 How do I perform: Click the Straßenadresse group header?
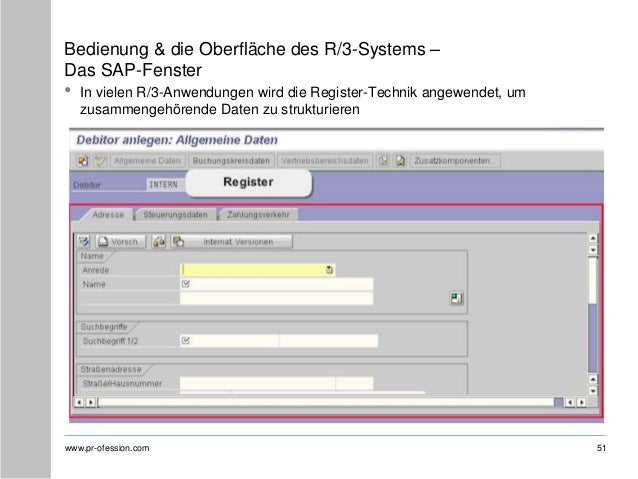(x=111, y=369)
